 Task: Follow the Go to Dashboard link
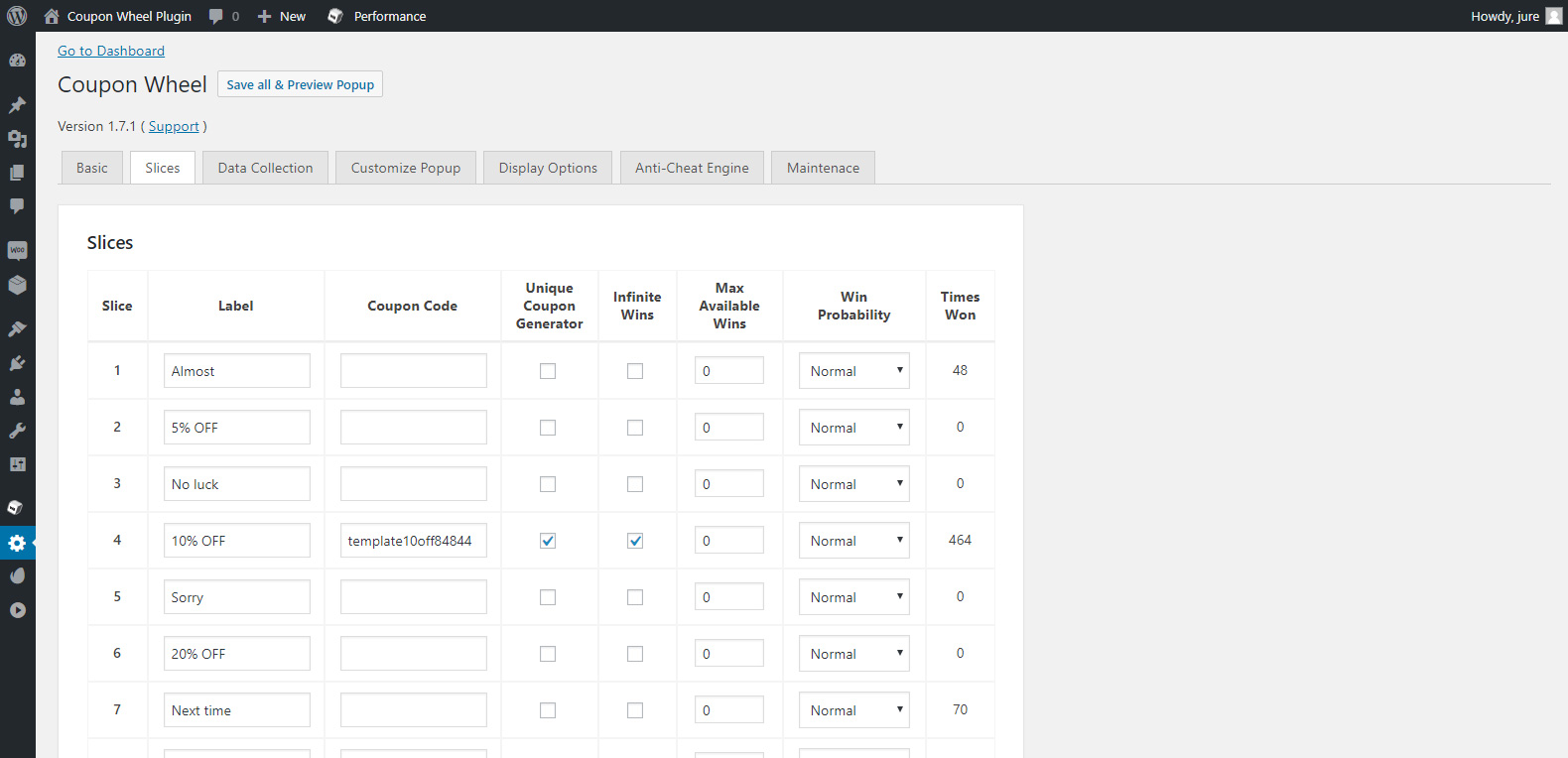(x=111, y=51)
